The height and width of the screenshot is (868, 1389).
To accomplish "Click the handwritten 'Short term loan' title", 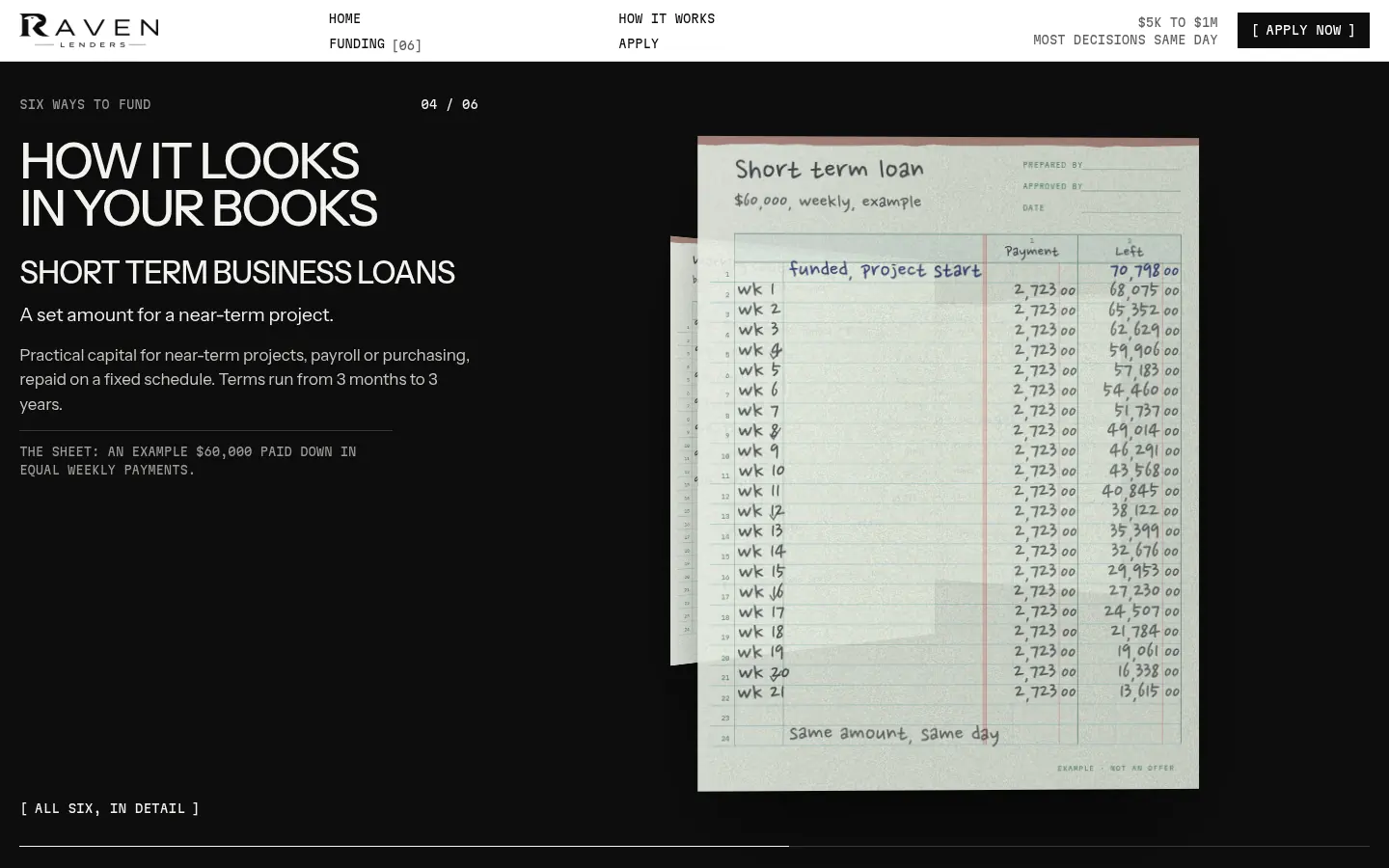I will (x=830, y=170).
